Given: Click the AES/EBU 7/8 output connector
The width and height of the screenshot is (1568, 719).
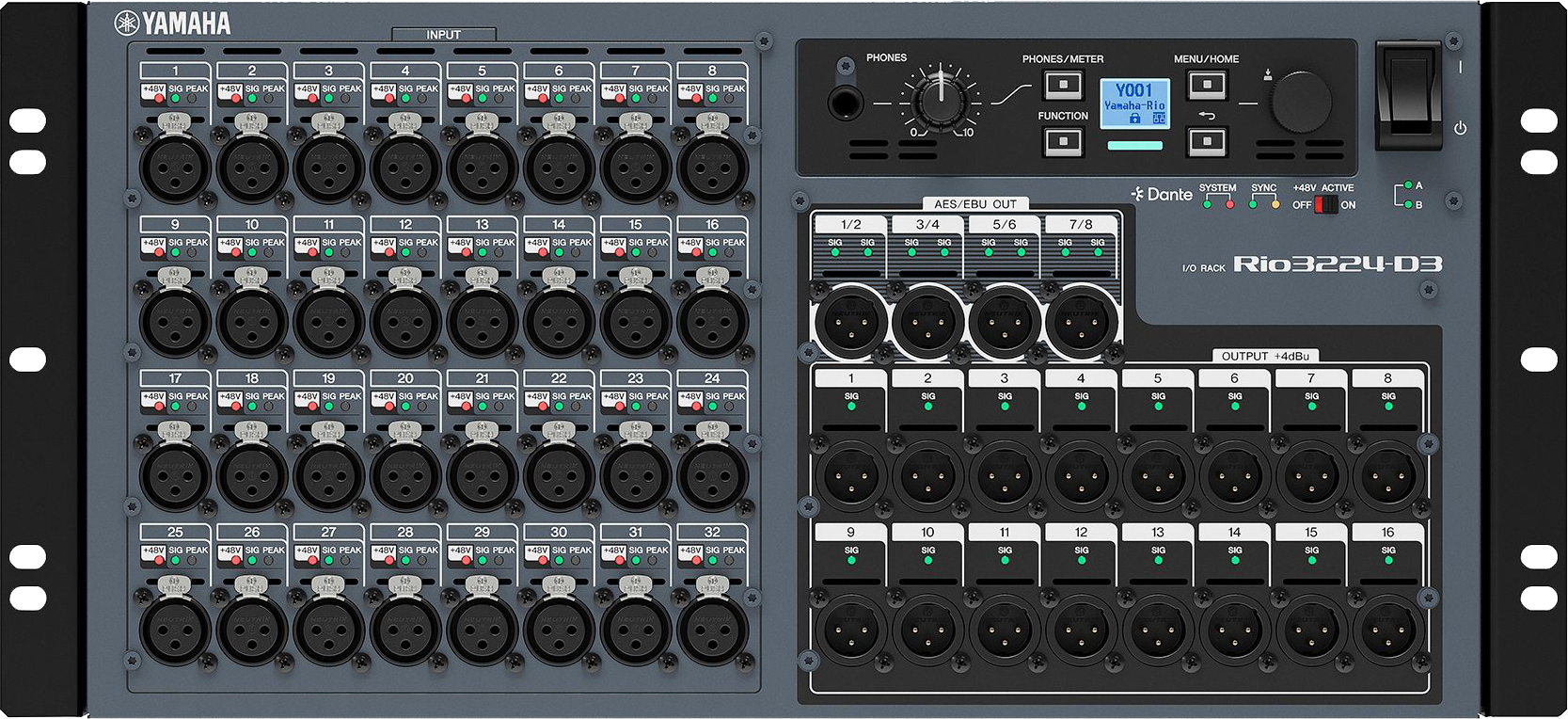Looking at the screenshot, I should coord(1082,322).
